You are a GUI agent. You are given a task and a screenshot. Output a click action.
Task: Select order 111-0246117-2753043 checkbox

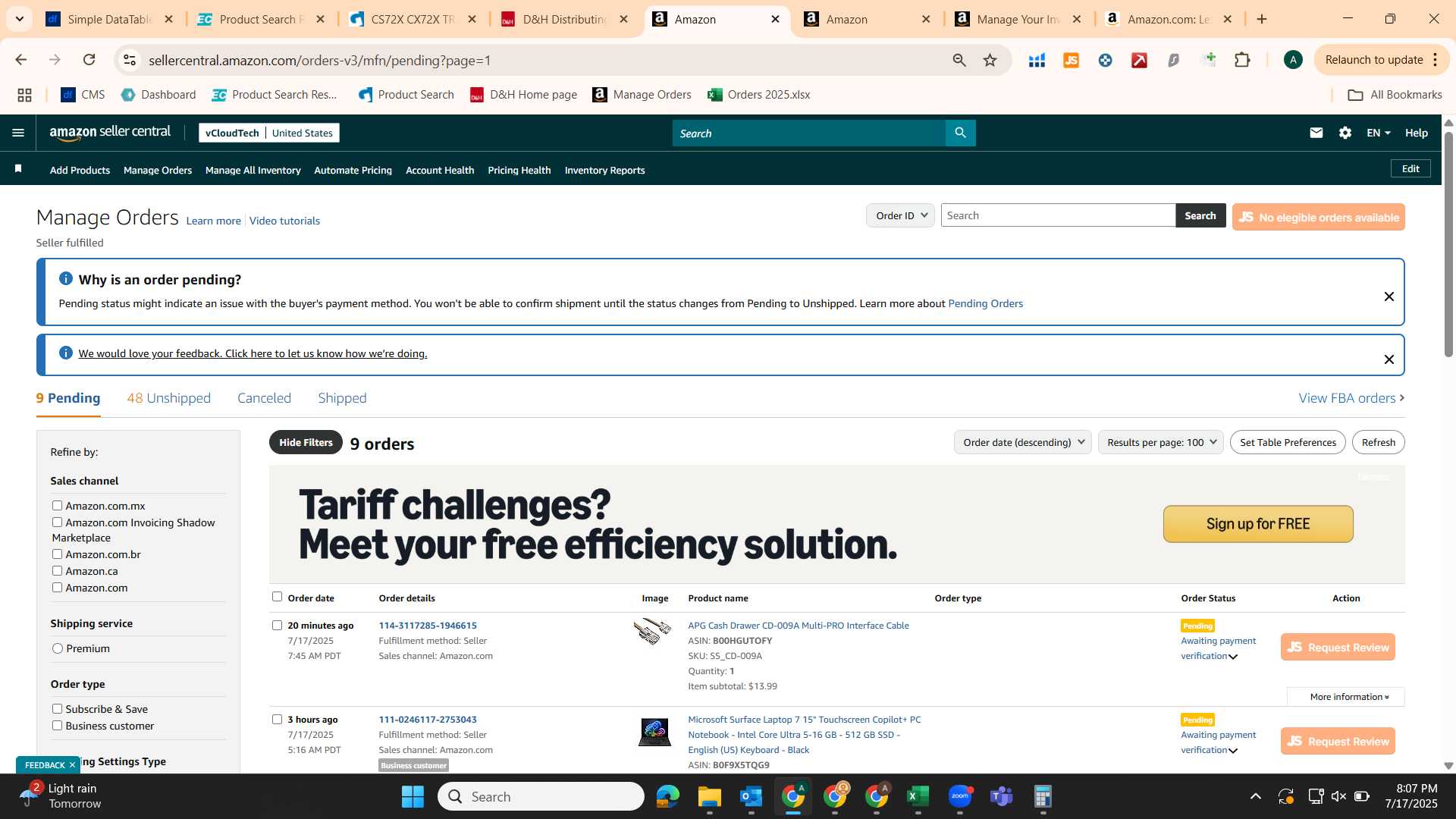tap(277, 720)
